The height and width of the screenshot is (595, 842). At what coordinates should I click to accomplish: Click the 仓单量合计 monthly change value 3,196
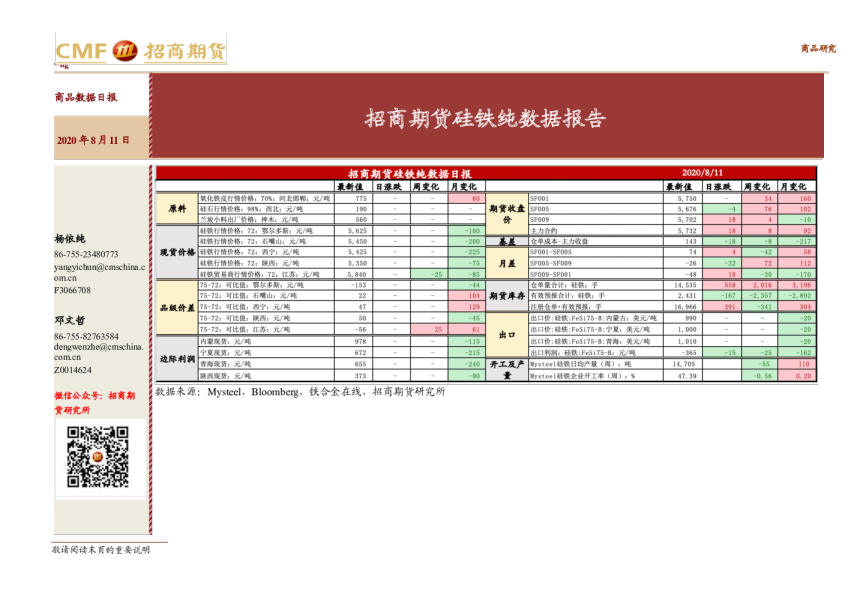800,285
